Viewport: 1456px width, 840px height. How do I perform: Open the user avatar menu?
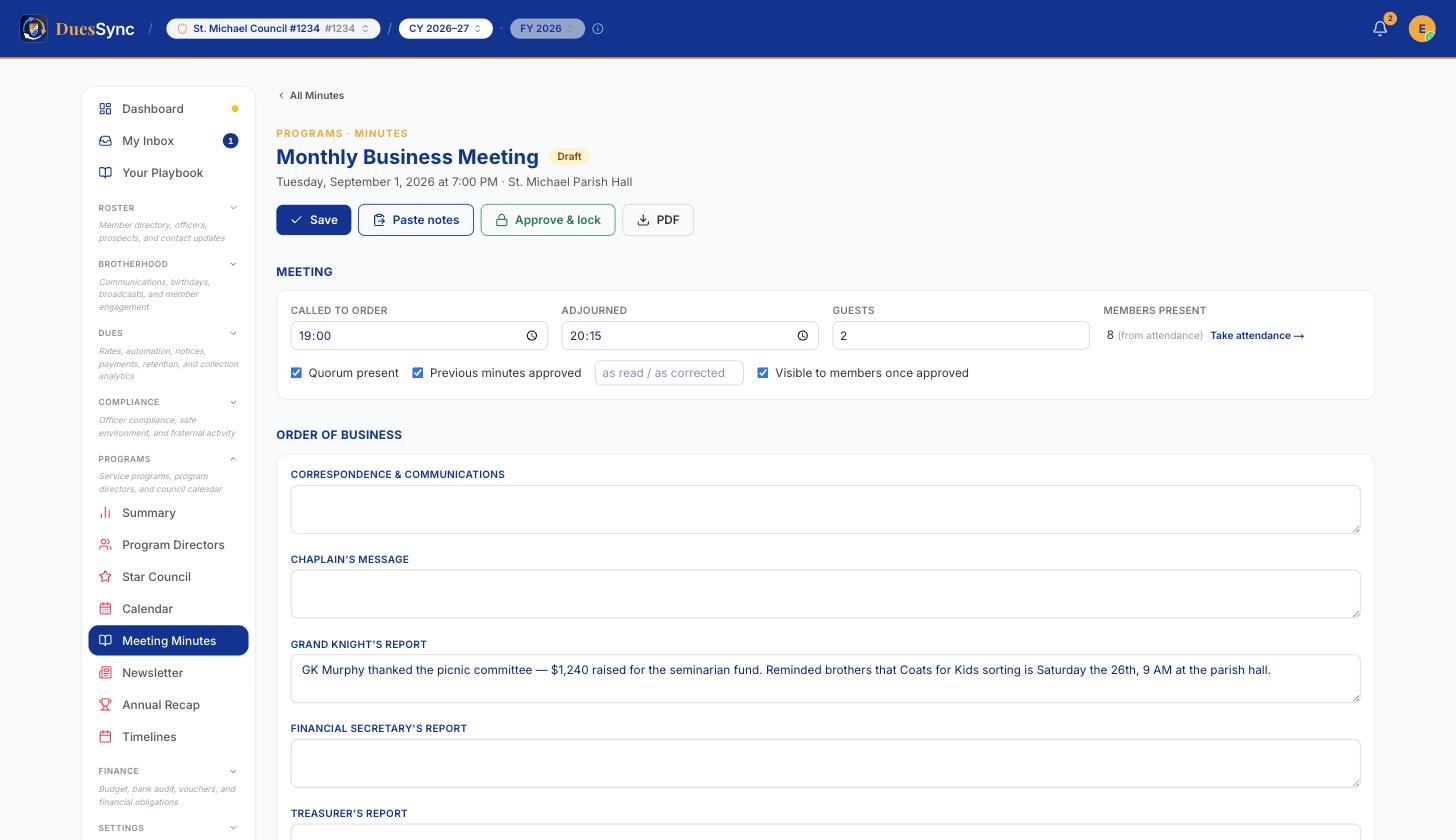1422,29
